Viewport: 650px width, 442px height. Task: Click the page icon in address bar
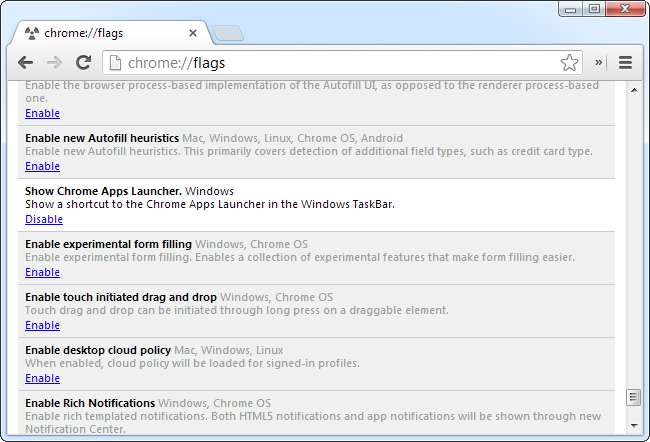[x=115, y=63]
